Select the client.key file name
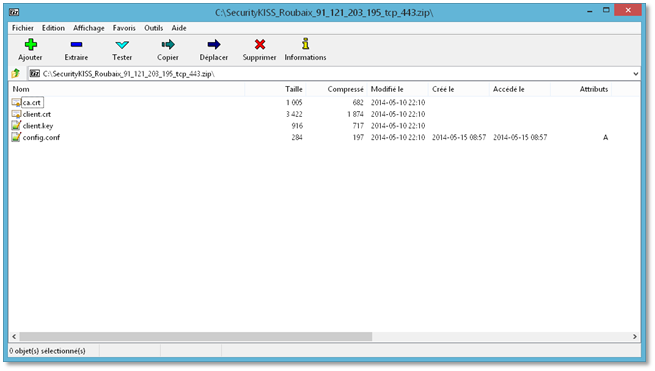This screenshot has height=371, width=655. click(x=38, y=126)
